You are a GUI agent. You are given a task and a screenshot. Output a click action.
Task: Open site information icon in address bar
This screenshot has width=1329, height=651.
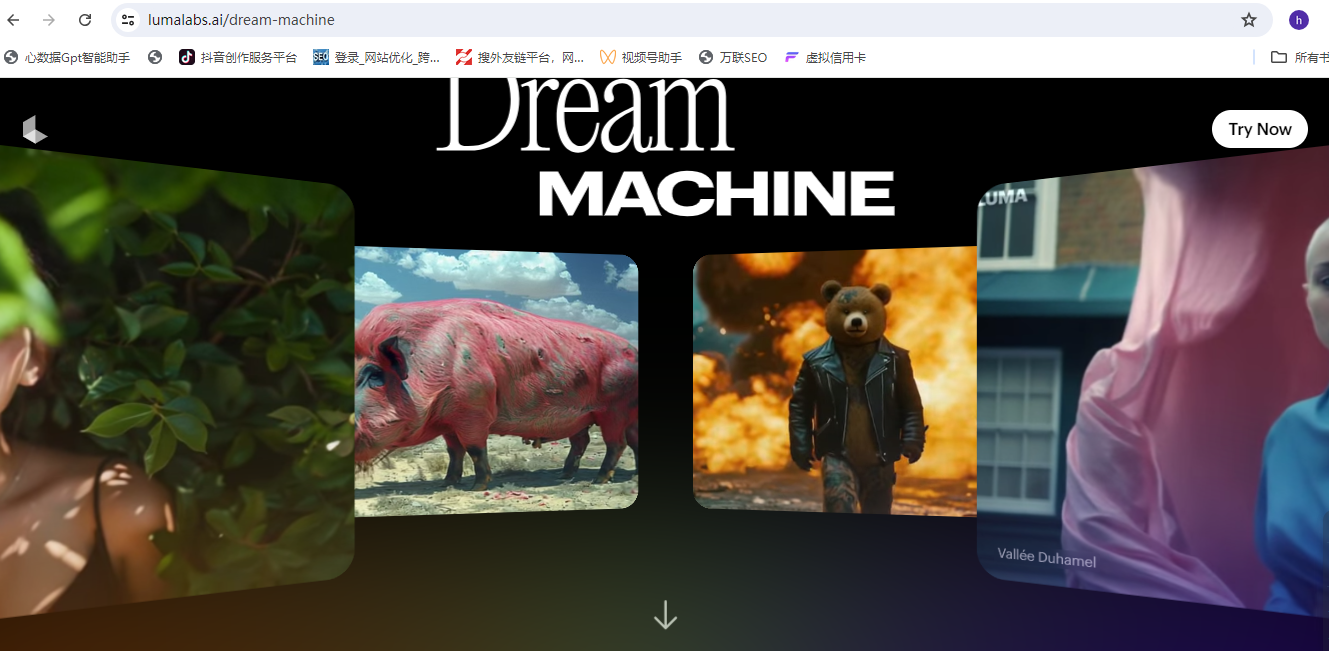[127, 20]
